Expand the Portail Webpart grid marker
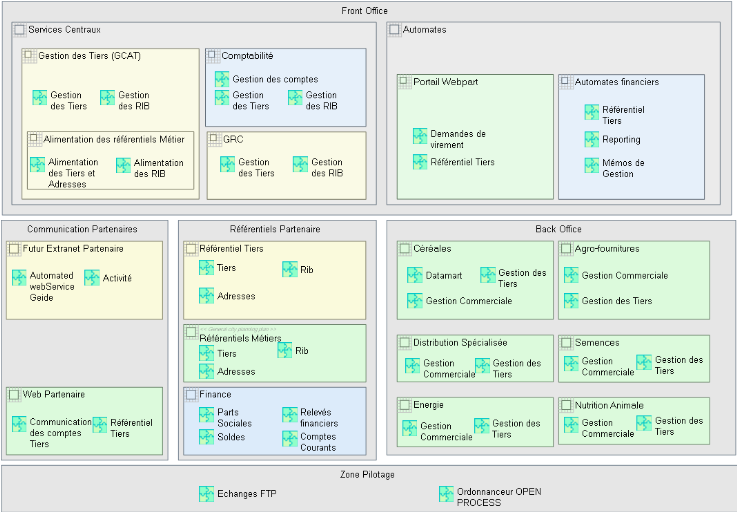The height and width of the screenshot is (512, 737). pyautogui.click(x=405, y=82)
